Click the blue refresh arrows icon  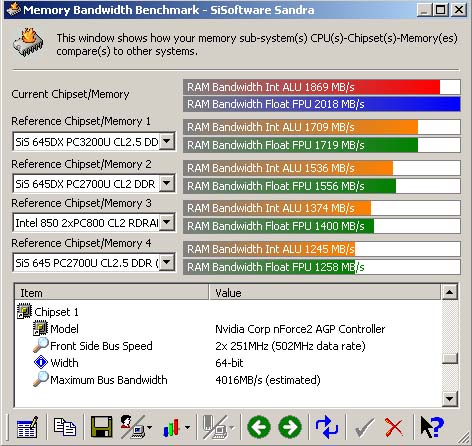327,427
